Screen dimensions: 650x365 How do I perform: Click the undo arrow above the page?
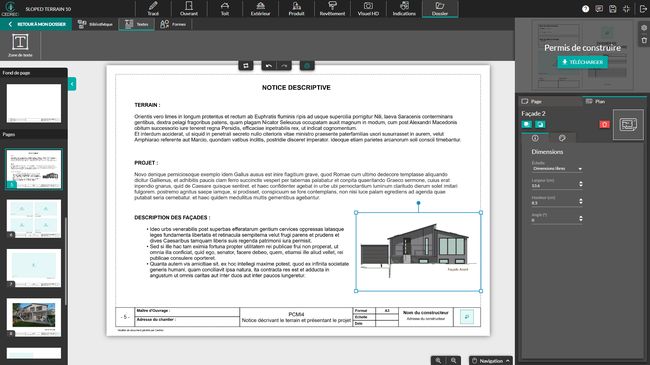click(x=269, y=66)
